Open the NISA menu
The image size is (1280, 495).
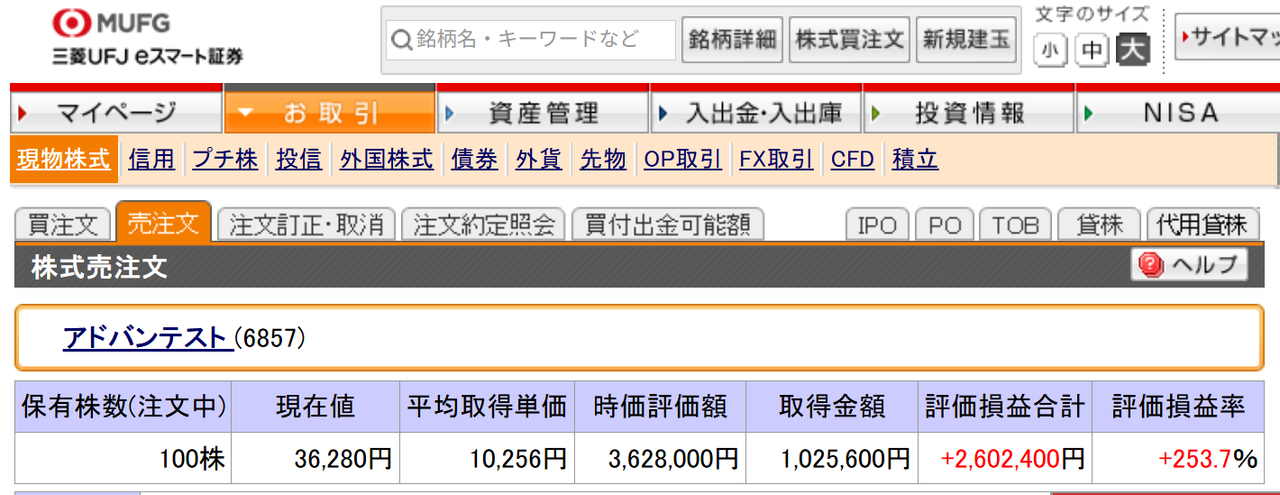click(1178, 113)
